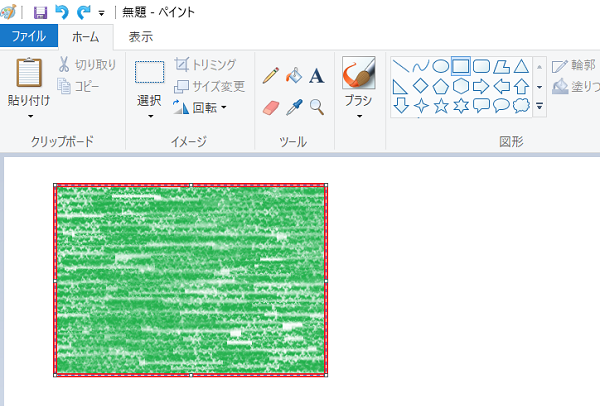
Task: Select the Pencil tool
Action: 271,75
